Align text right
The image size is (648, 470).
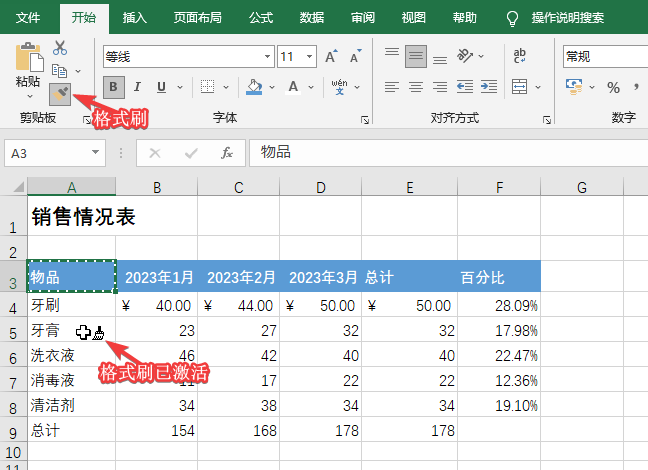pyautogui.click(x=440, y=87)
